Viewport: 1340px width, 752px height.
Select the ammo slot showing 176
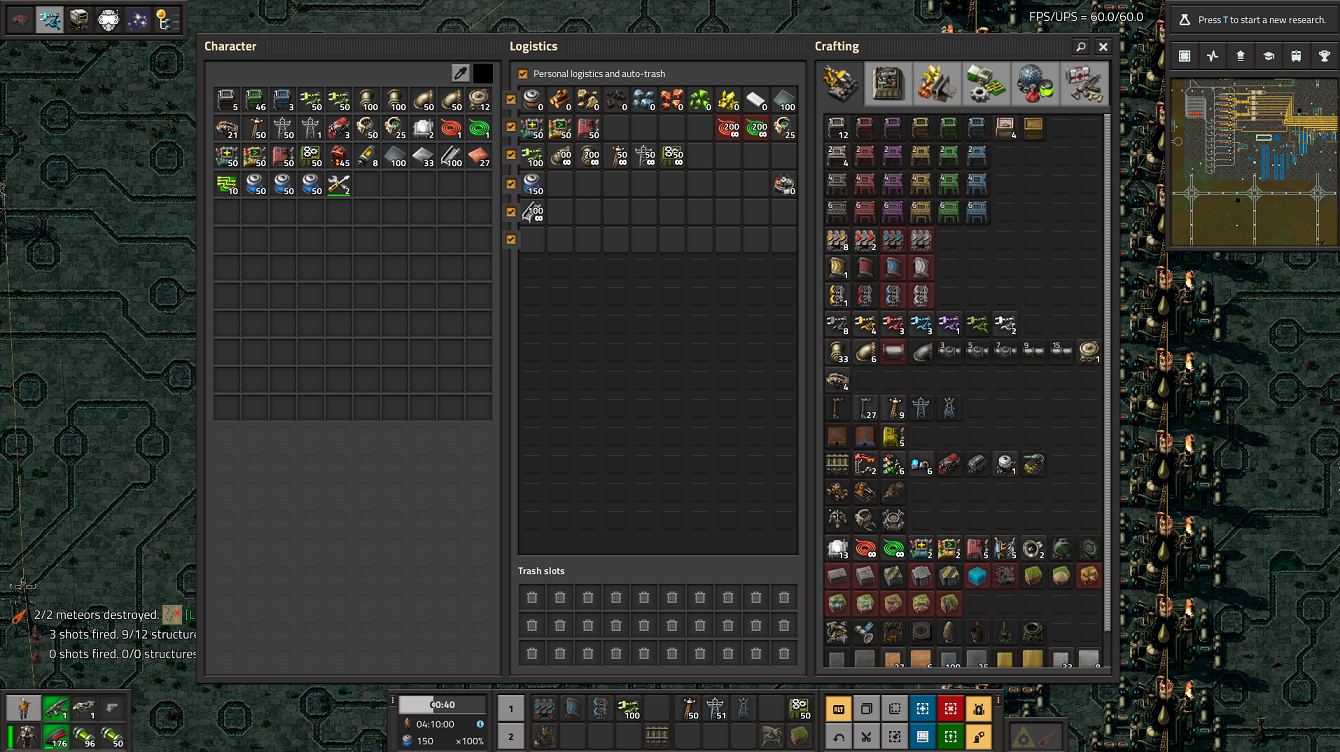click(57, 736)
